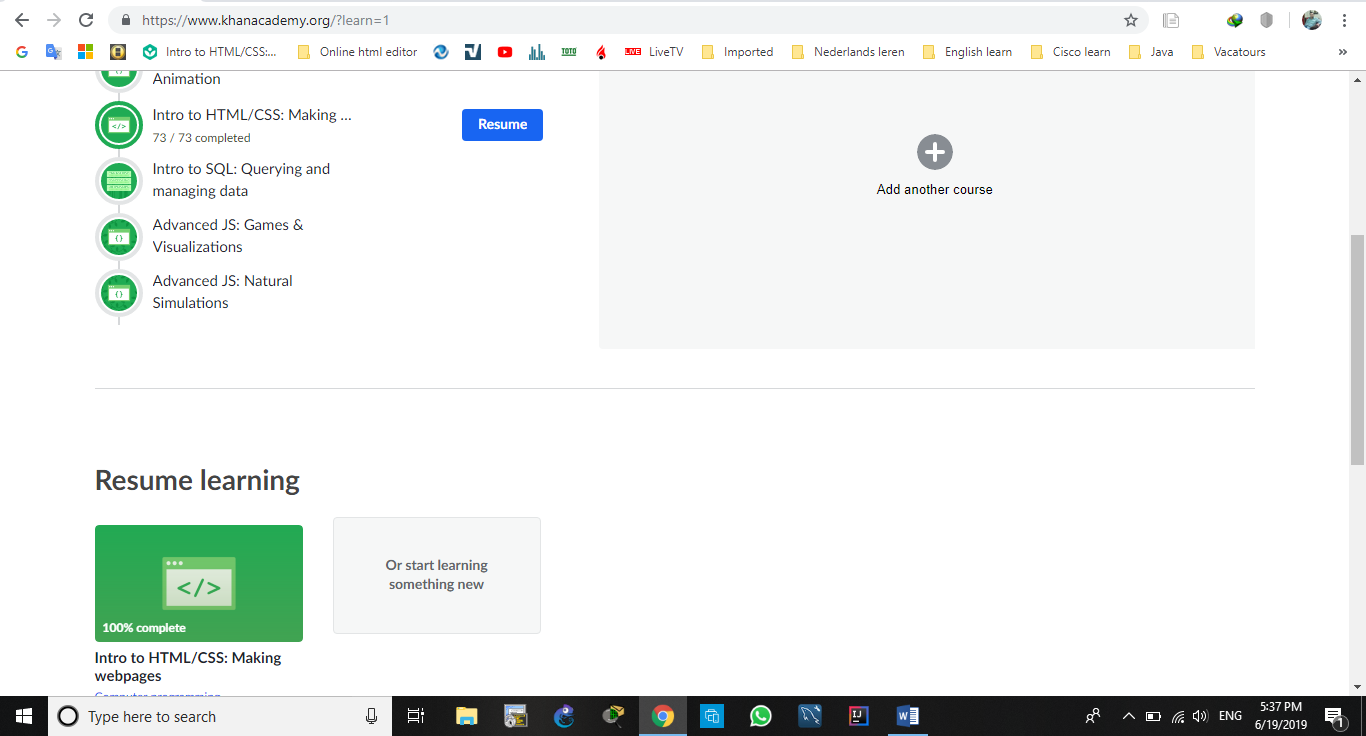Click the network Wi-Fi tray icon
Screen dimensions: 1366x736
click(x=1178, y=716)
